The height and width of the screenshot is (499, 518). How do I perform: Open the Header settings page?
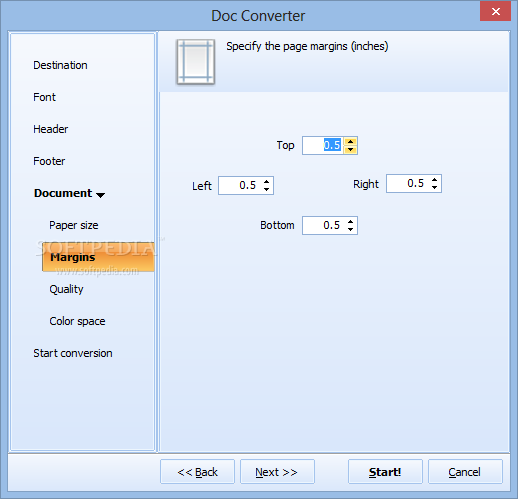[51, 129]
